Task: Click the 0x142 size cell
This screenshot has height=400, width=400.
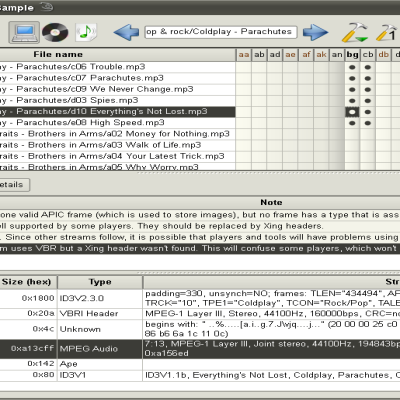Action: click(28, 364)
